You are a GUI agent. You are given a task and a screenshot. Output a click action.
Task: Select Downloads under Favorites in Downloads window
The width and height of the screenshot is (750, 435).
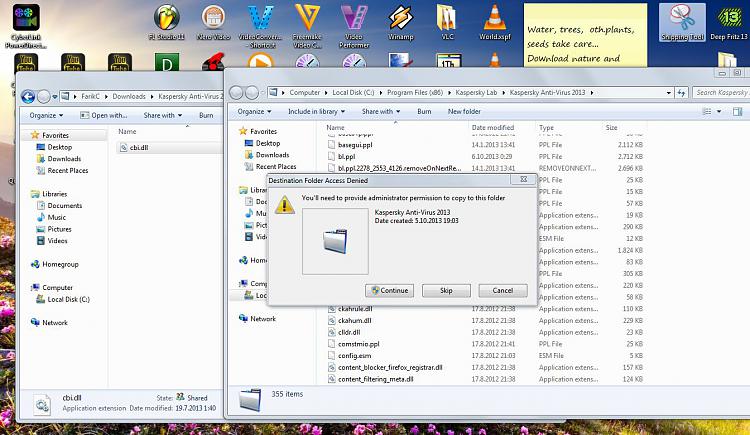coord(64,158)
